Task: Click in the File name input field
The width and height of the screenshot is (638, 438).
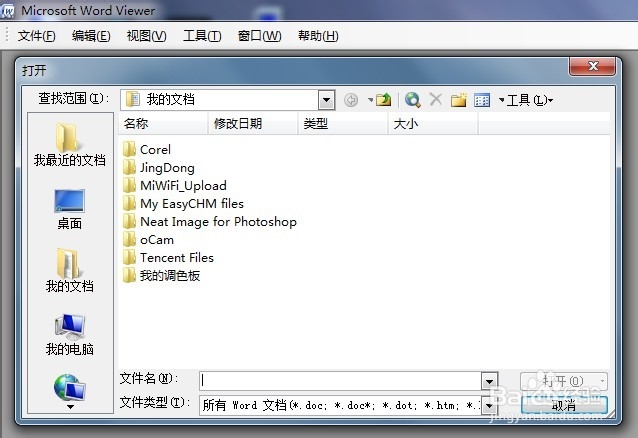Action: tap(341, 381)
